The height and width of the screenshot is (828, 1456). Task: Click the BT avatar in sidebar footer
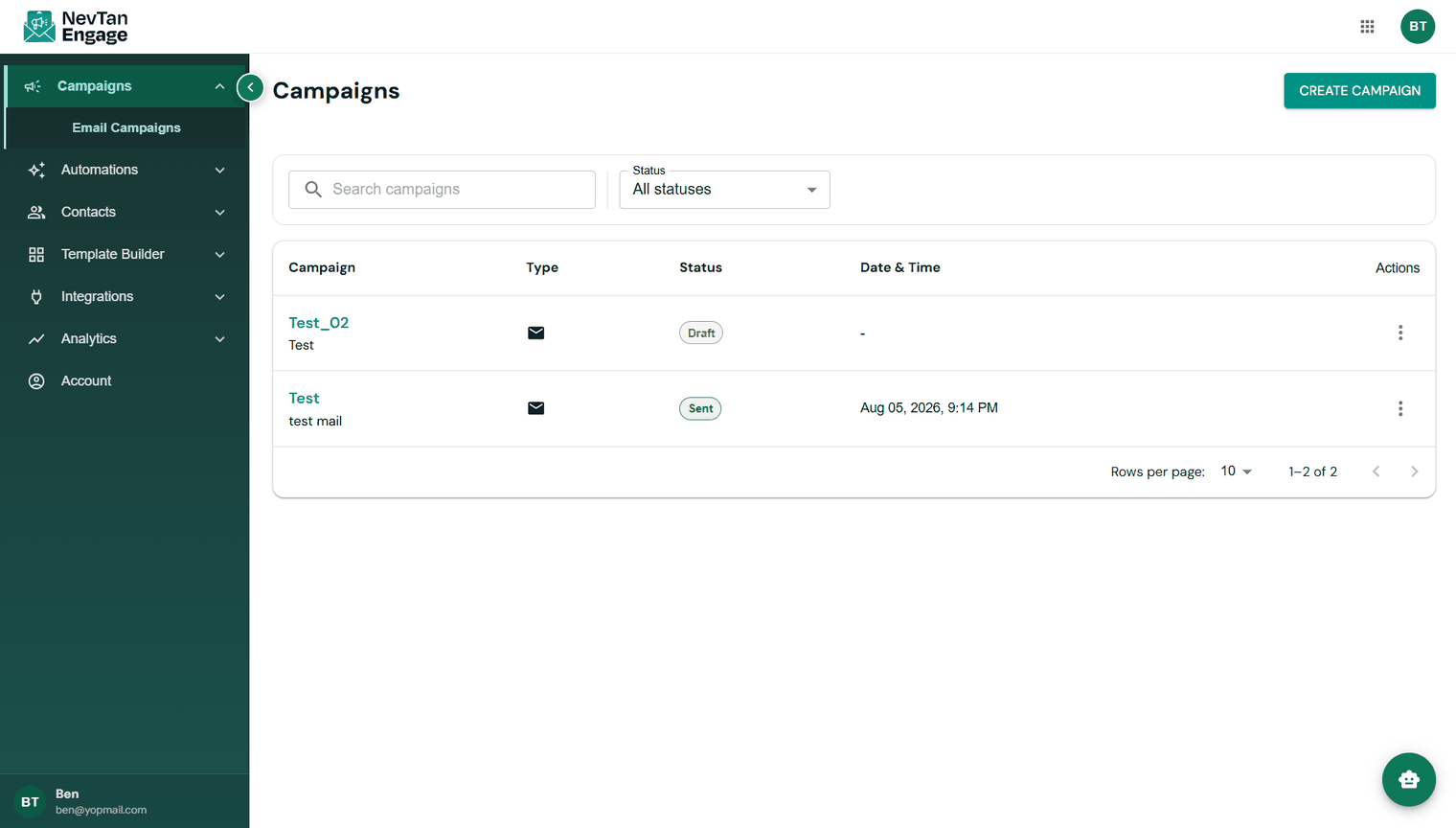[x=30, y=801]
